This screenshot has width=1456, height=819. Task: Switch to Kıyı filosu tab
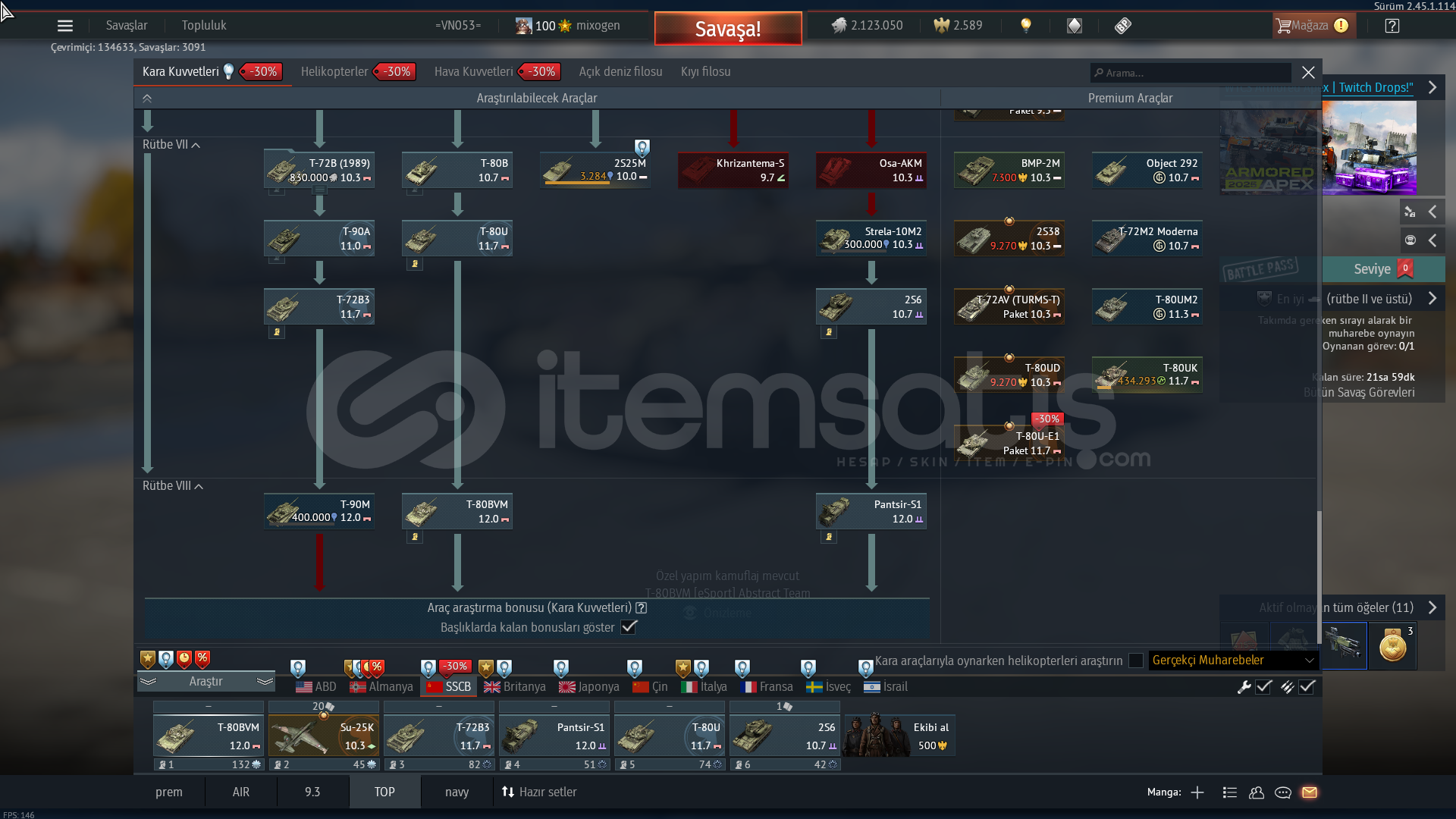point(706,71)
